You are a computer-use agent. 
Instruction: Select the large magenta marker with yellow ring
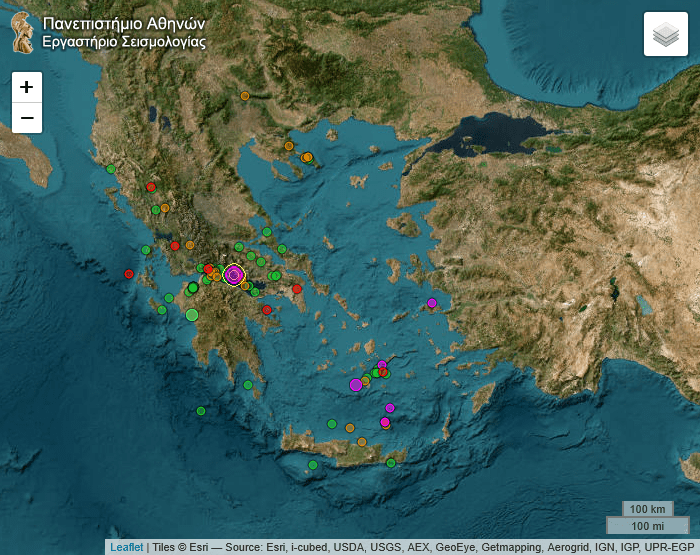point(234,274)
